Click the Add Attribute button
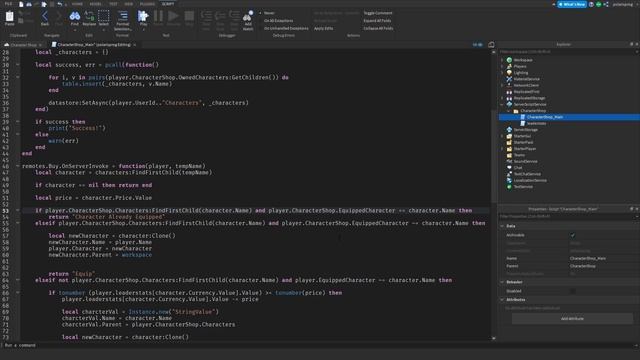The height and width of the screenshot is (360, 640). [572, 318]
